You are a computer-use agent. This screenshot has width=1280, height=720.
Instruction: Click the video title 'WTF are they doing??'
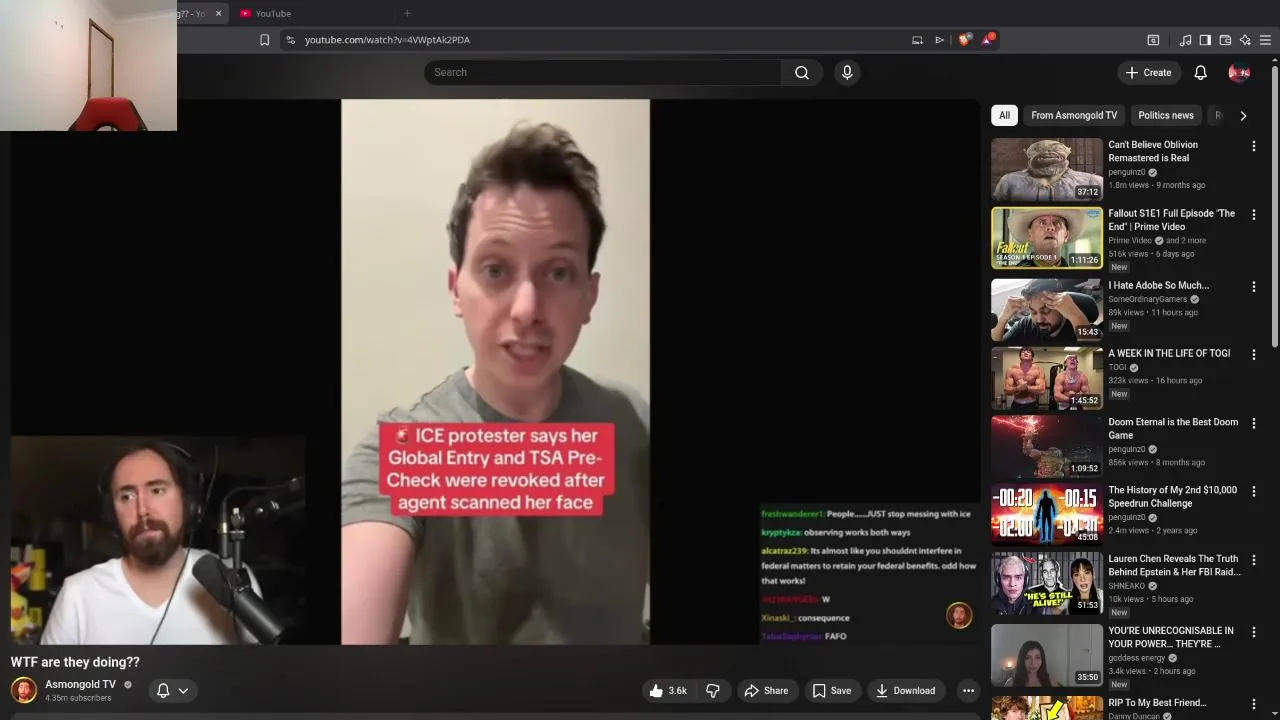point(75,662)
